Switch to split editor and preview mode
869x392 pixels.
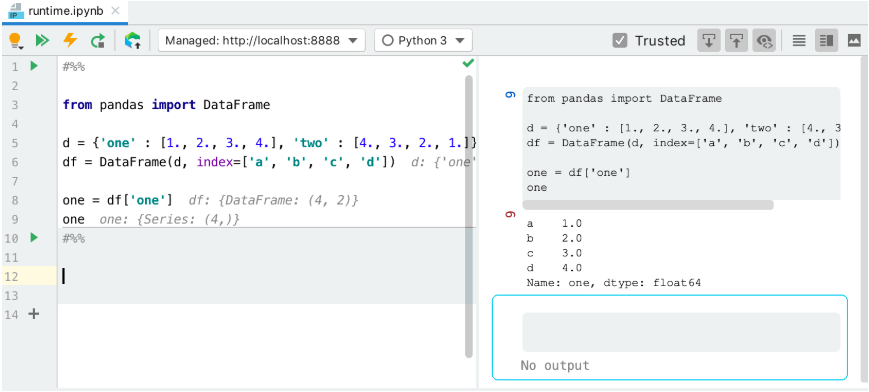tap(826, 40)
